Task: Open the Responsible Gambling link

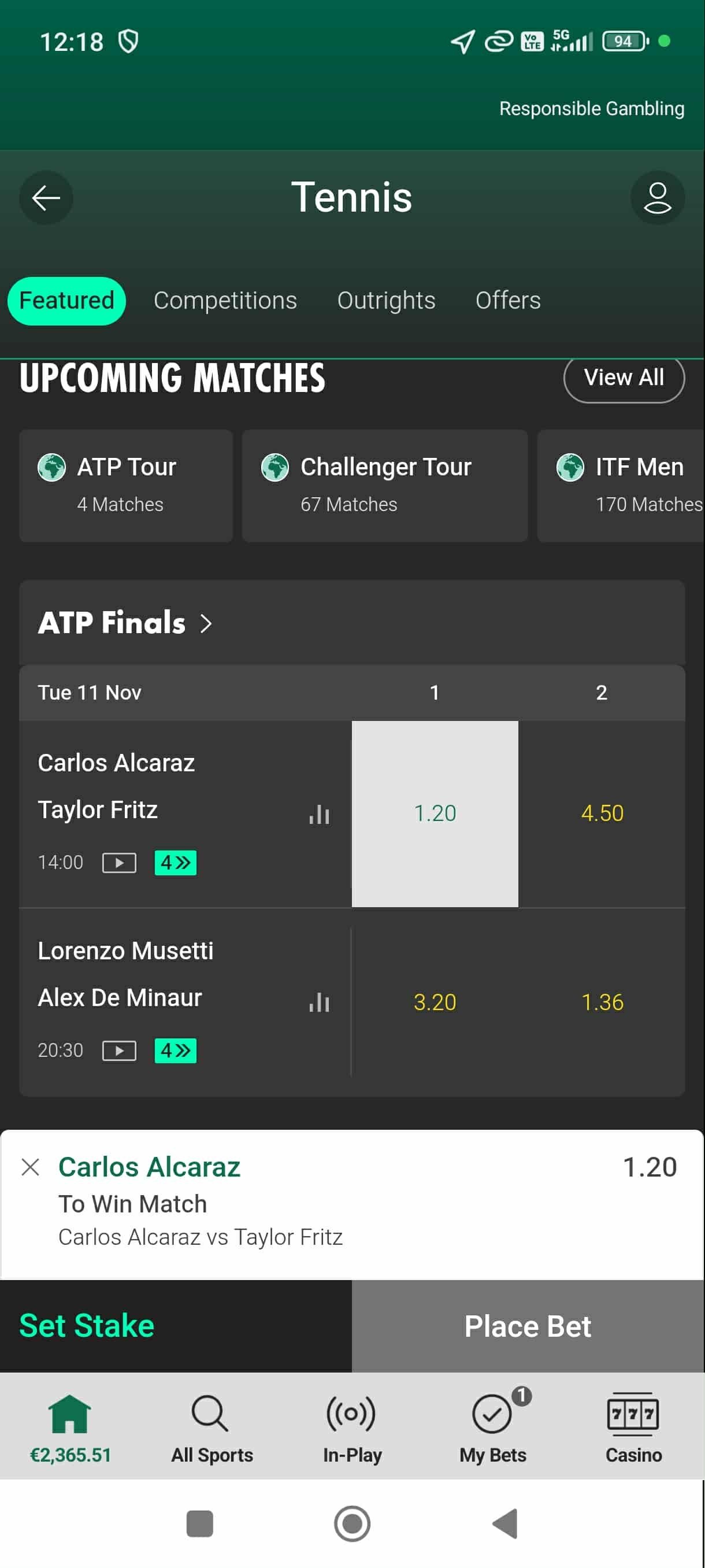Action: coord(591,108)
